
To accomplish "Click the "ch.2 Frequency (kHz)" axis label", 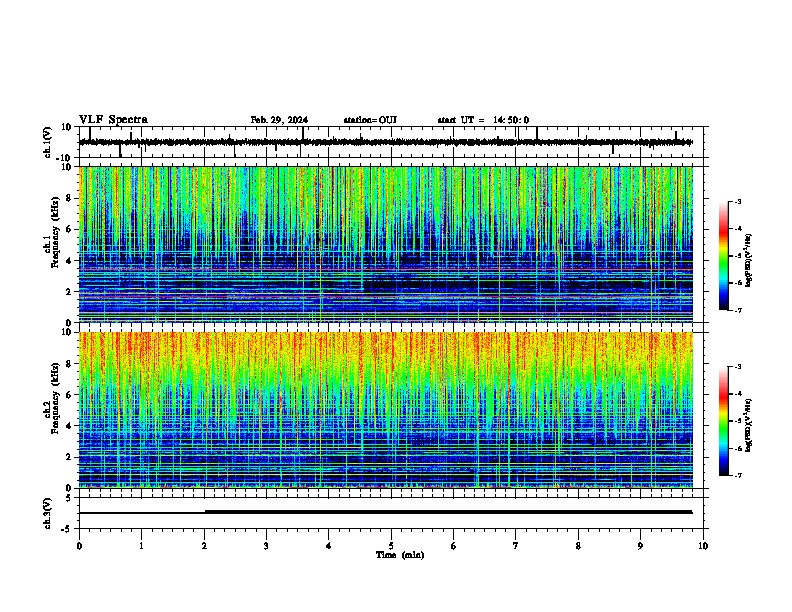I will [x=50, y=398].
